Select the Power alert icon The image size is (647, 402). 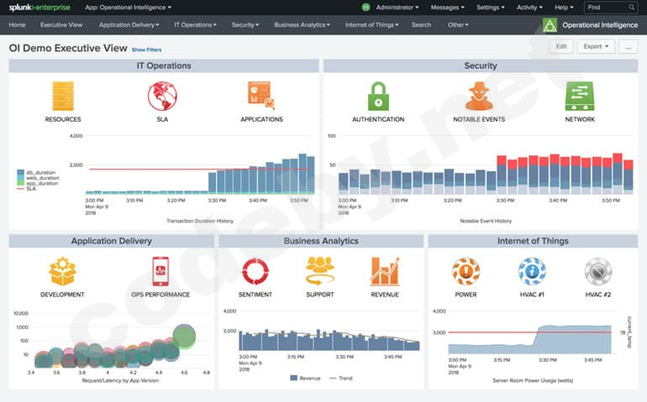[466, 271]
